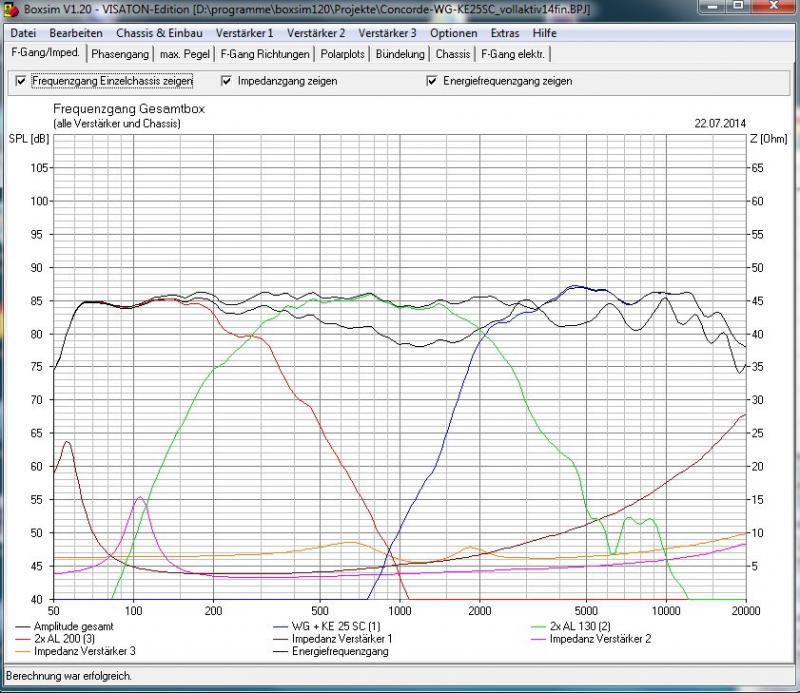The width and height of the screenshot is (800, 693).
Task: Toggle 'Frequenzgang Einzelchassis zeigen' checkbox
Action: click(22, 81)
